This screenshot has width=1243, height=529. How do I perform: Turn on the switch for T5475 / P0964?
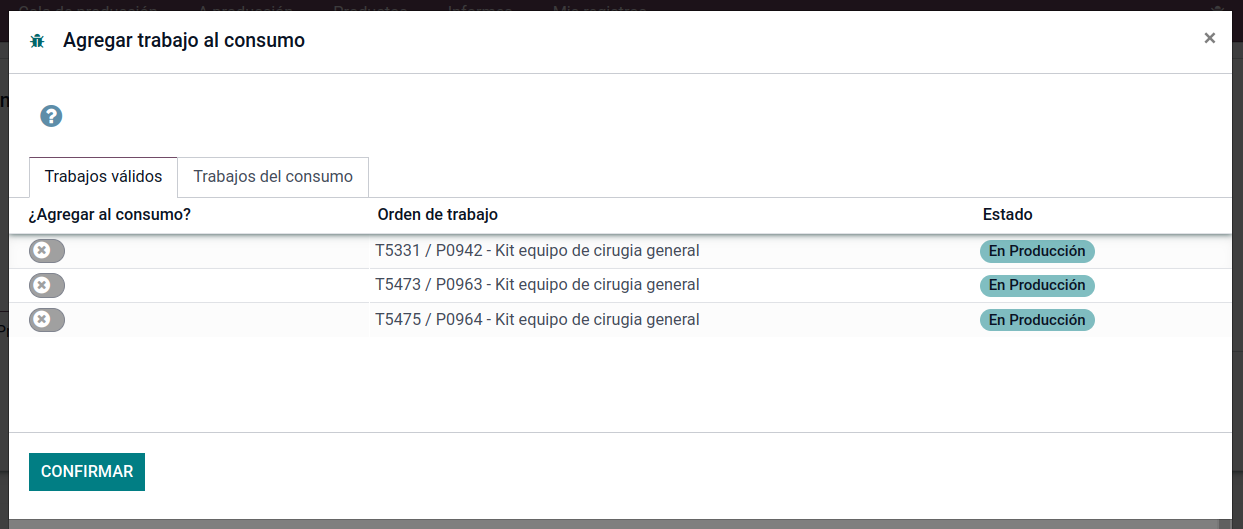[47, 320]
